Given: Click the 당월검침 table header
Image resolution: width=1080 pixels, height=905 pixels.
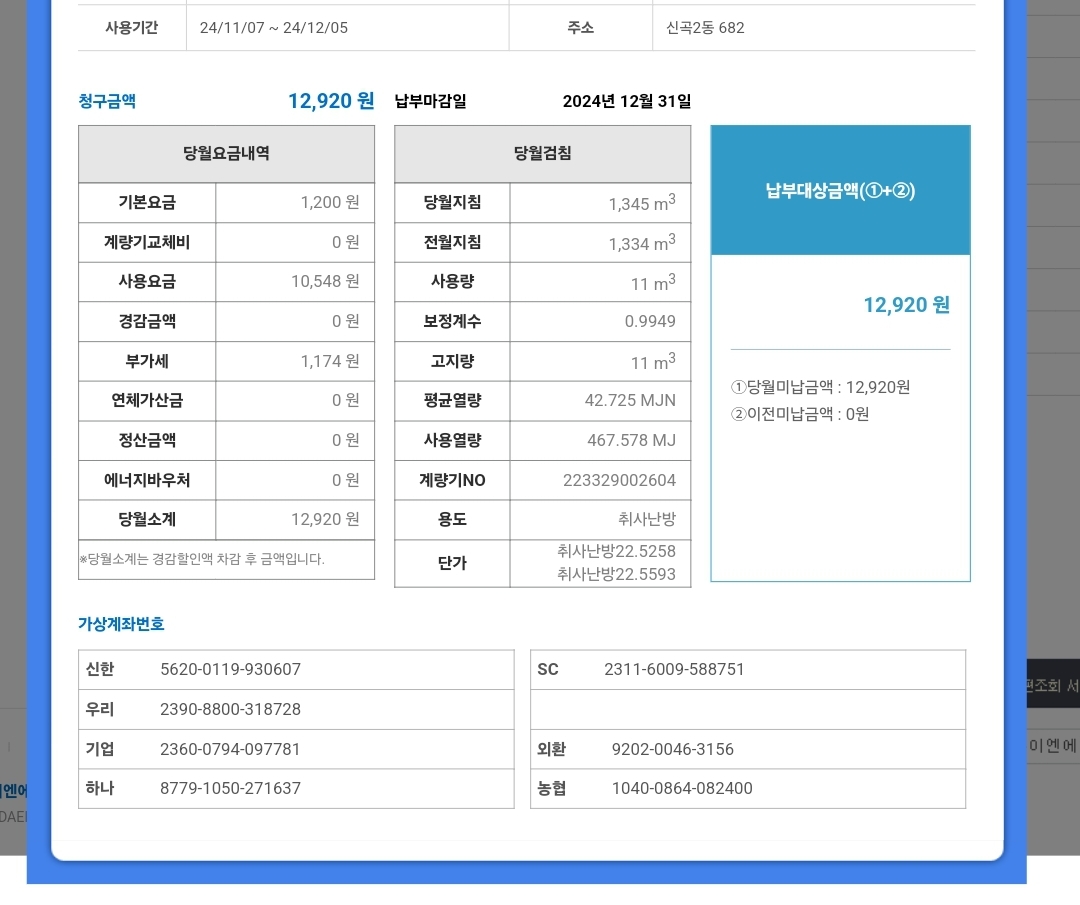Looking at the screenshot, I should click(x=542, y=154).
